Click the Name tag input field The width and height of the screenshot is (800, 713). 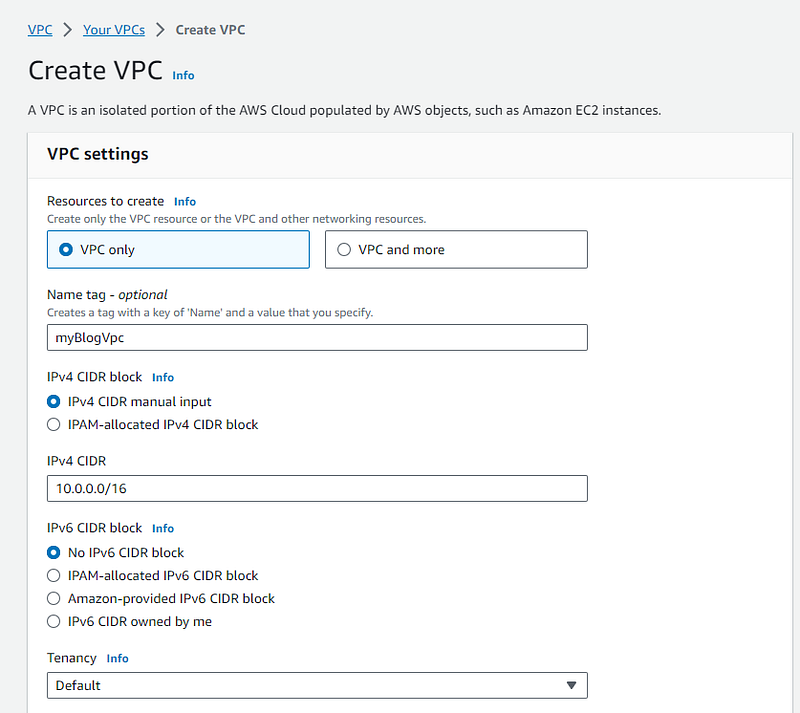pyautogui.click(x=316, y=338)
